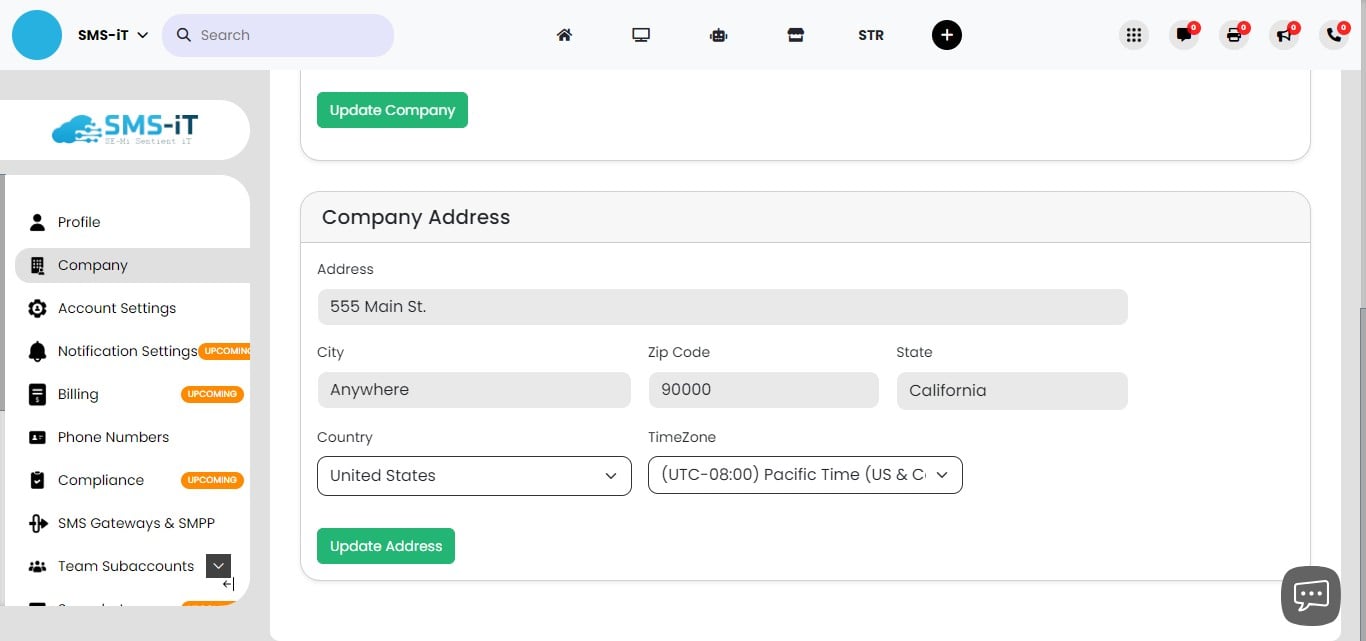Expand Team Subaccounts chevron in sidebar
The height and width of the screenshot is (641, 1366).
pos(218,565)
